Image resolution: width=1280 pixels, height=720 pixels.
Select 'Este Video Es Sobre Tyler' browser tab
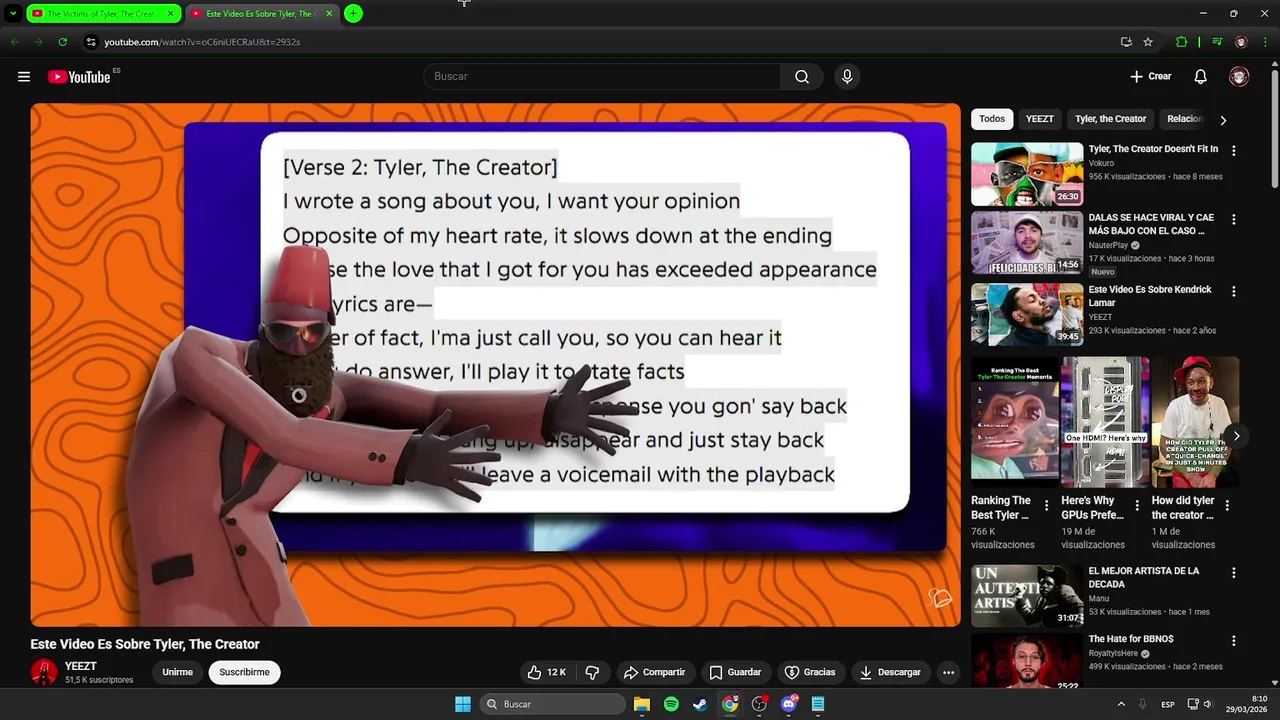pos(263,14)
